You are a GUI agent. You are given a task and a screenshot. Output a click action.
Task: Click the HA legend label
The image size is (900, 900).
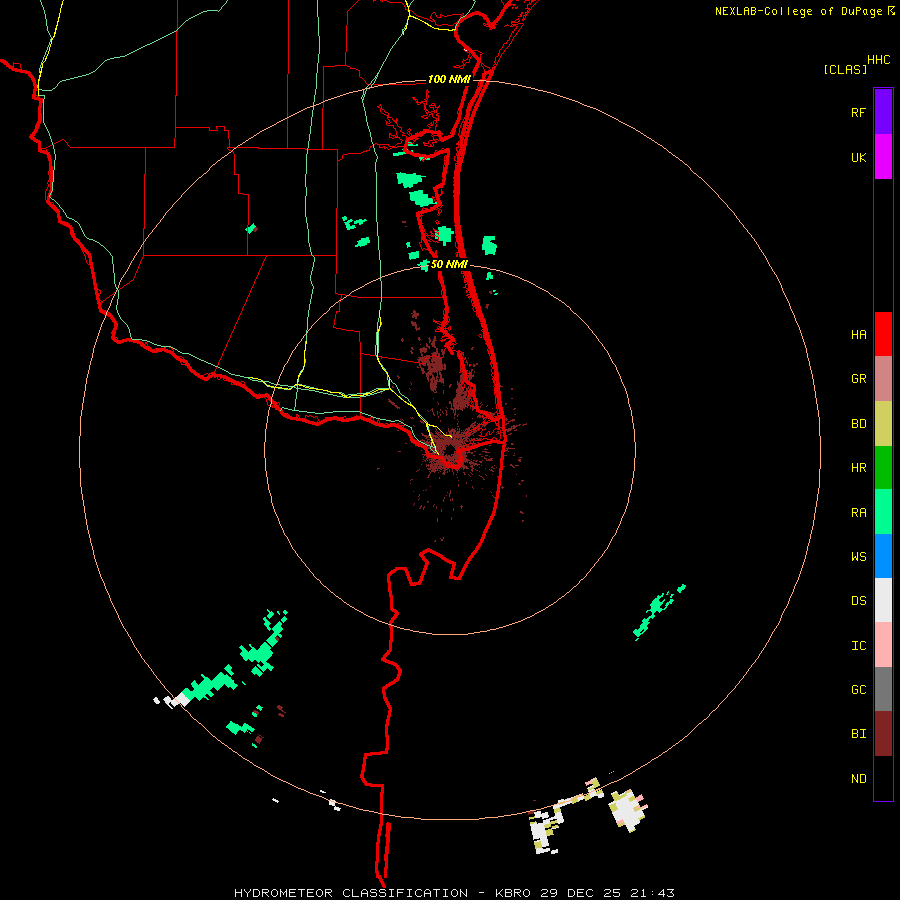coord(858,335)
